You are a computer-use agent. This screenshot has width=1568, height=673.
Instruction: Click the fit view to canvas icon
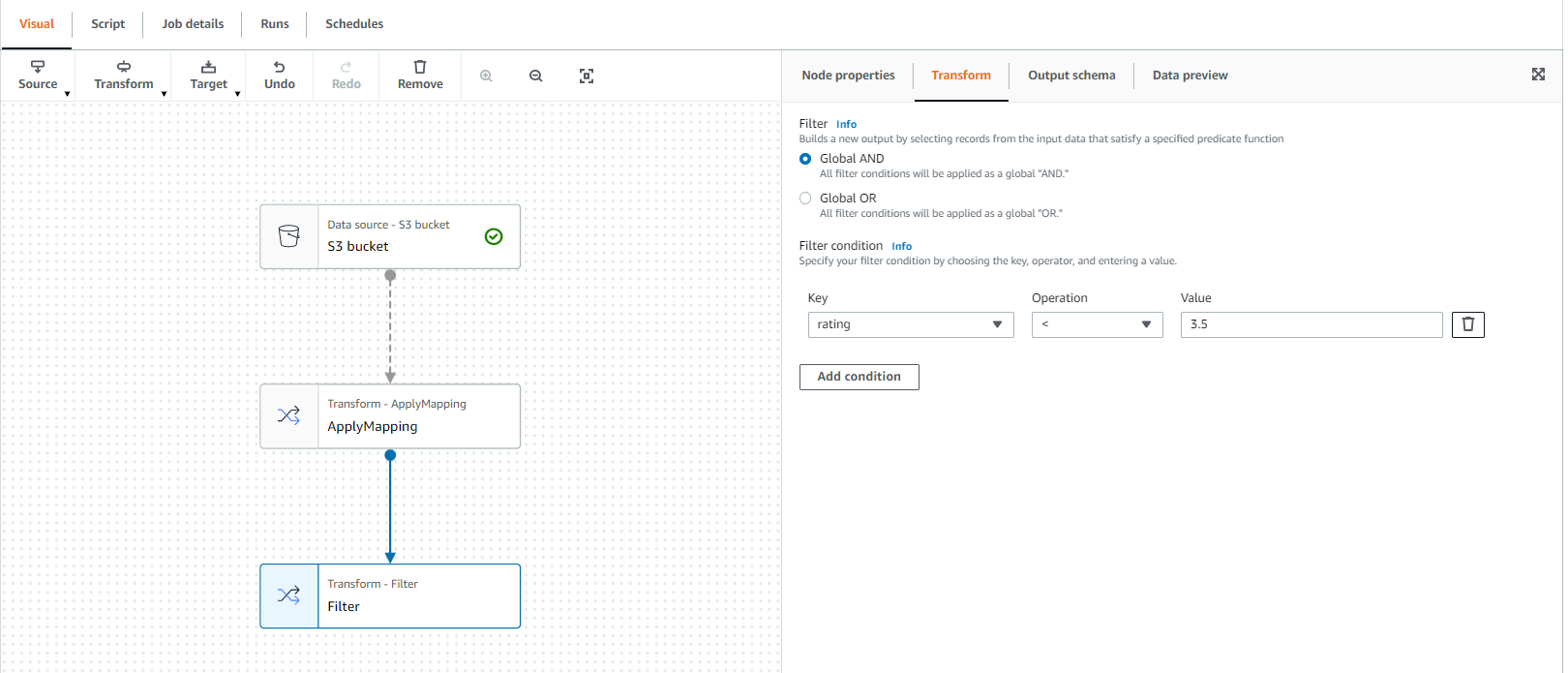click(587, 76)
